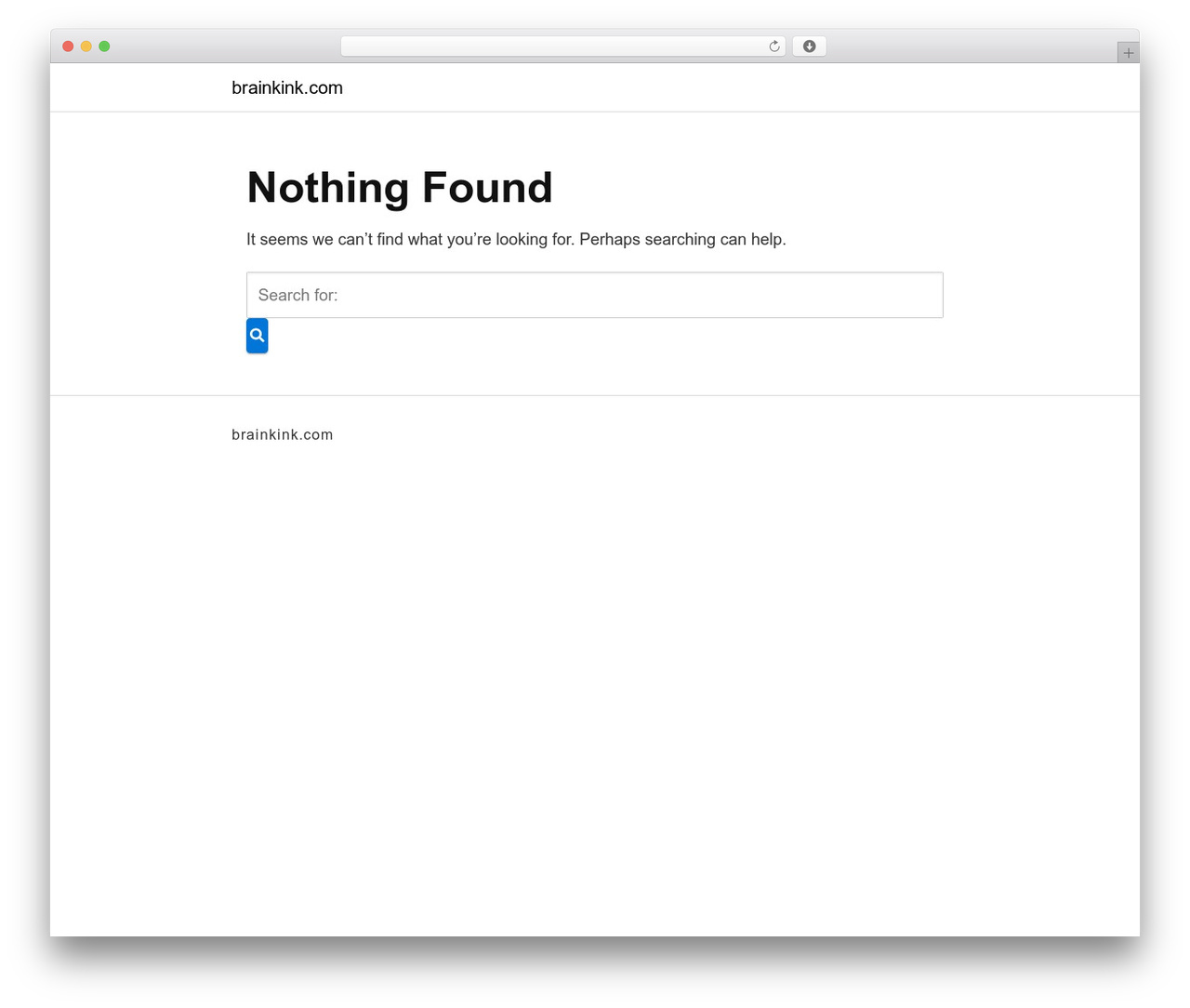Select the "Nothing Found" heading
Image resolution: width=1190 pixels, height=1008 pixels.
(x=400, y=188)
